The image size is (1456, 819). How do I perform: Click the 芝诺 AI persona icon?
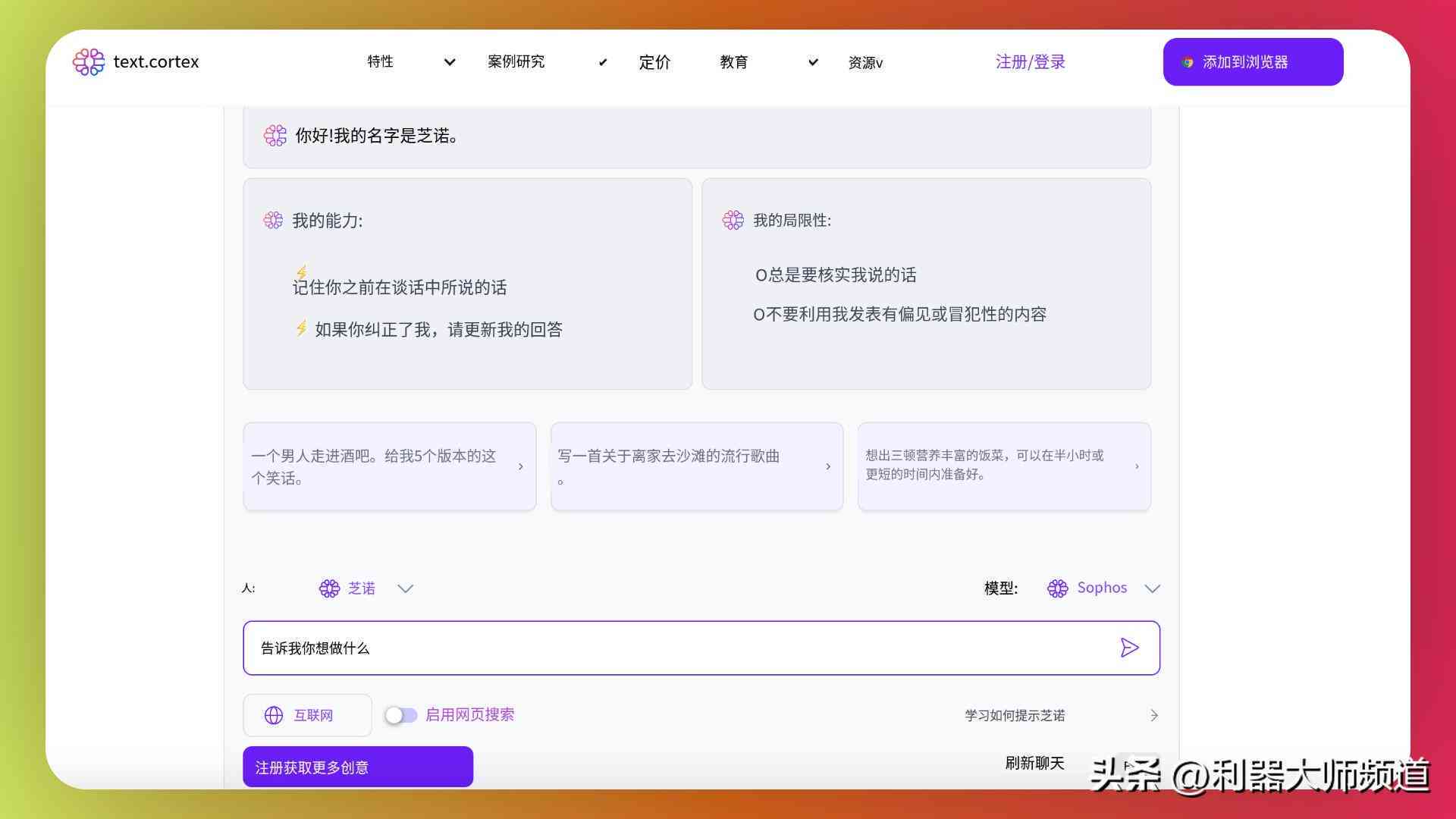pyautogui.click(x=329, y=588)
